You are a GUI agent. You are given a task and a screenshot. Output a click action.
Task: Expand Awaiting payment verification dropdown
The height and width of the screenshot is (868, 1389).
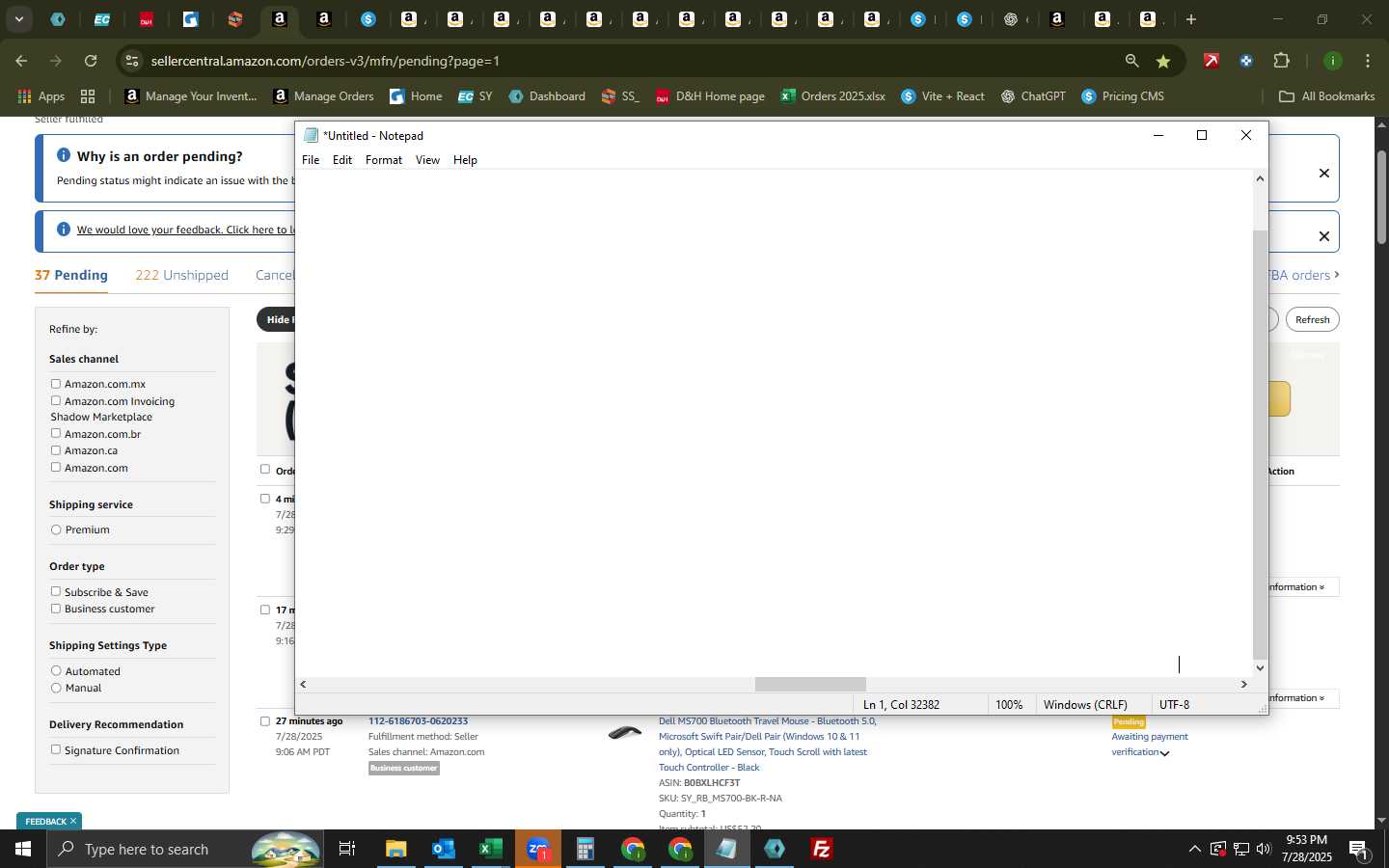coord(1164,753)
